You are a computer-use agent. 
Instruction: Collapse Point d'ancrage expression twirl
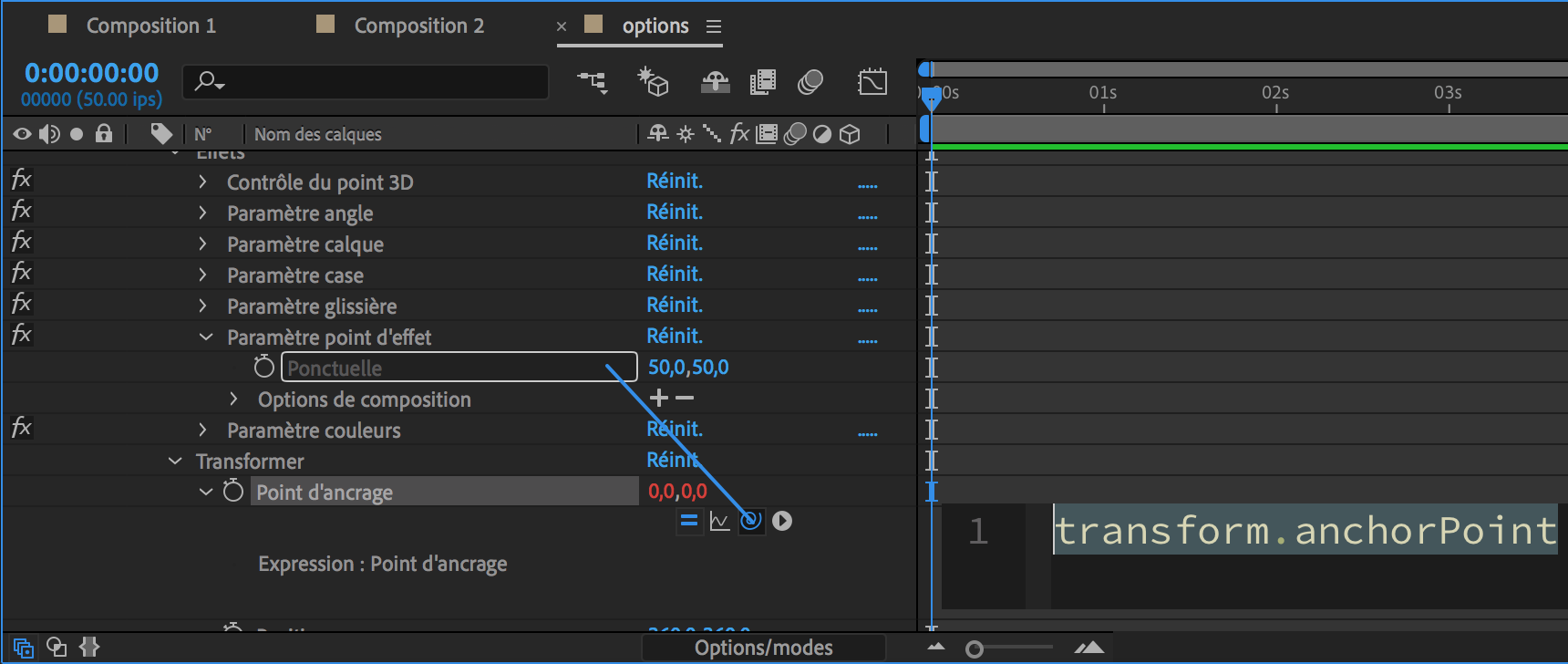pos(206,493)
